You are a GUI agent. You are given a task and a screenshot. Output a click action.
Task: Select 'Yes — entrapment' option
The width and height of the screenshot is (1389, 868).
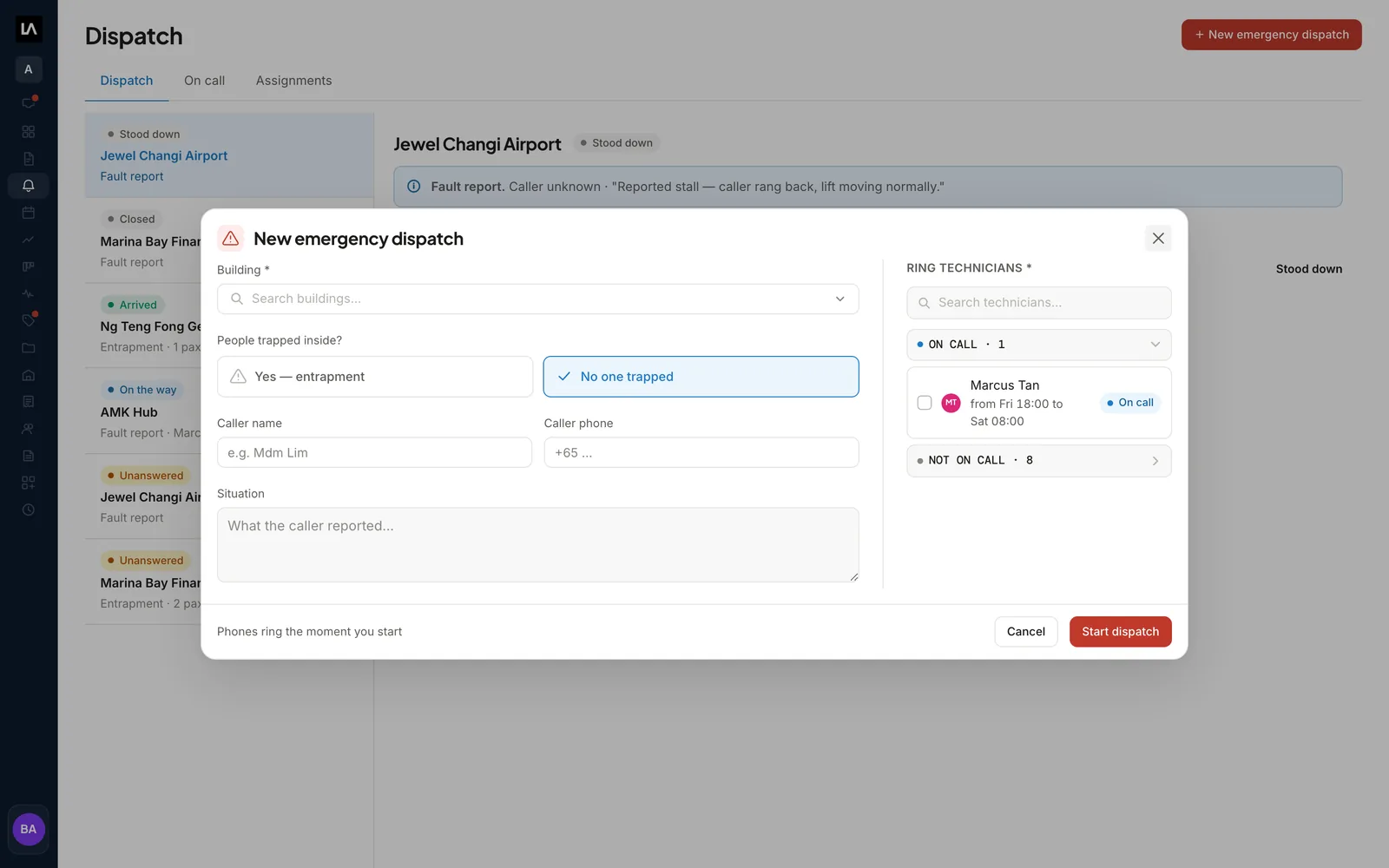click(x=375, y=377)
